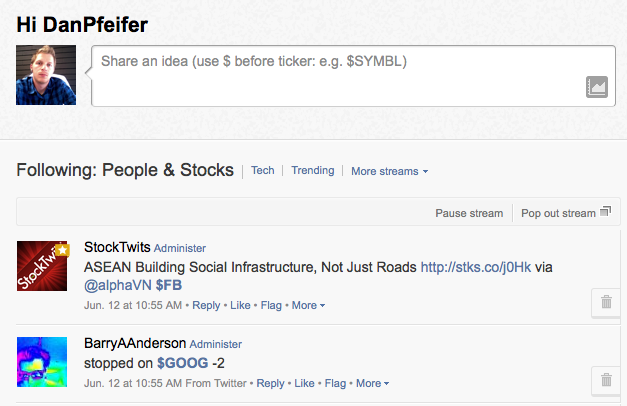The image size is (627, 406).
Task: Click the $GOOG ticker link
Action: pos(183,363)
